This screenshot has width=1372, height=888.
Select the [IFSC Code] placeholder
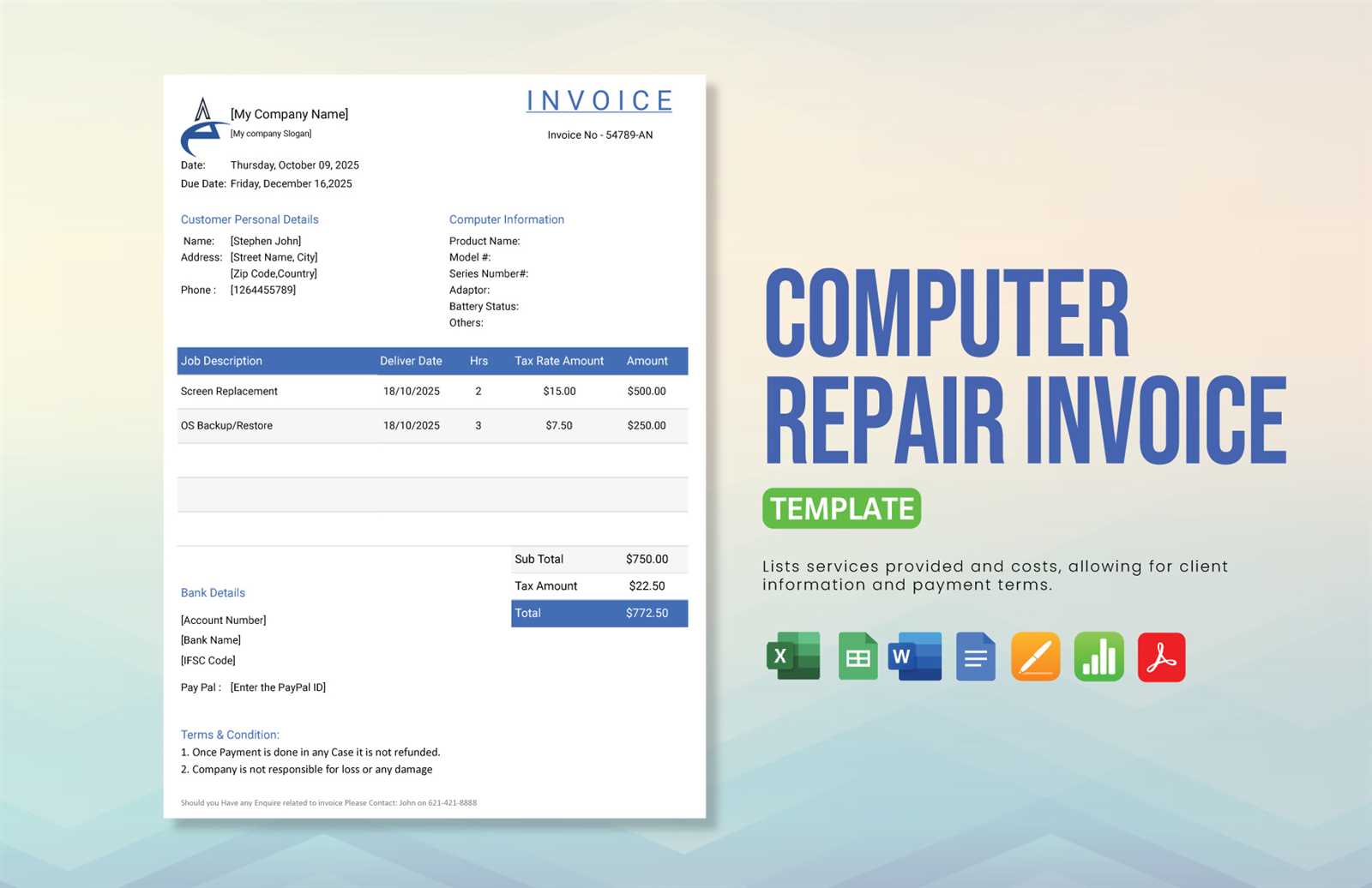[x=208, y=661]
